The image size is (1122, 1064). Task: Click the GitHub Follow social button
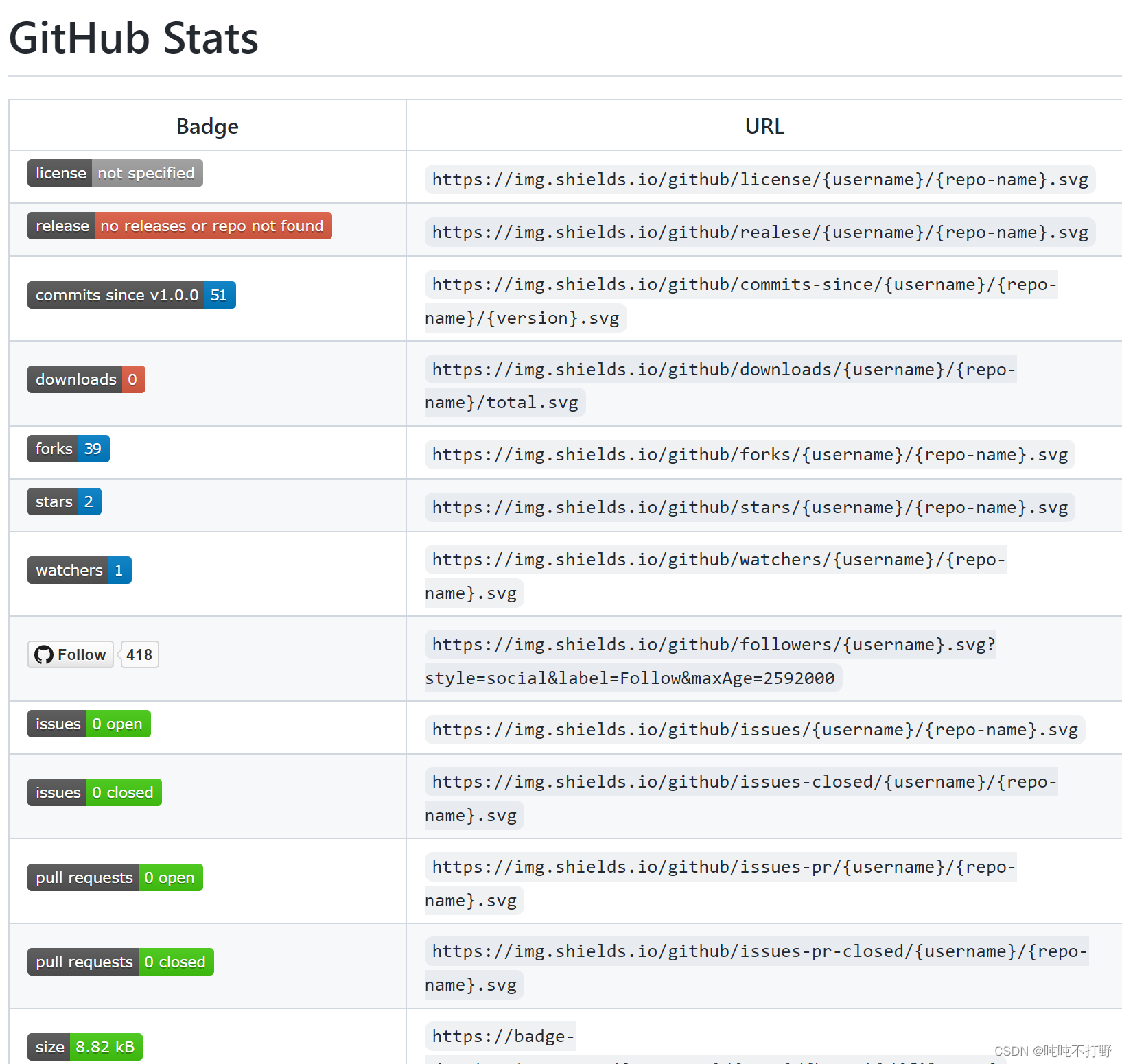(x=71, y=654)
